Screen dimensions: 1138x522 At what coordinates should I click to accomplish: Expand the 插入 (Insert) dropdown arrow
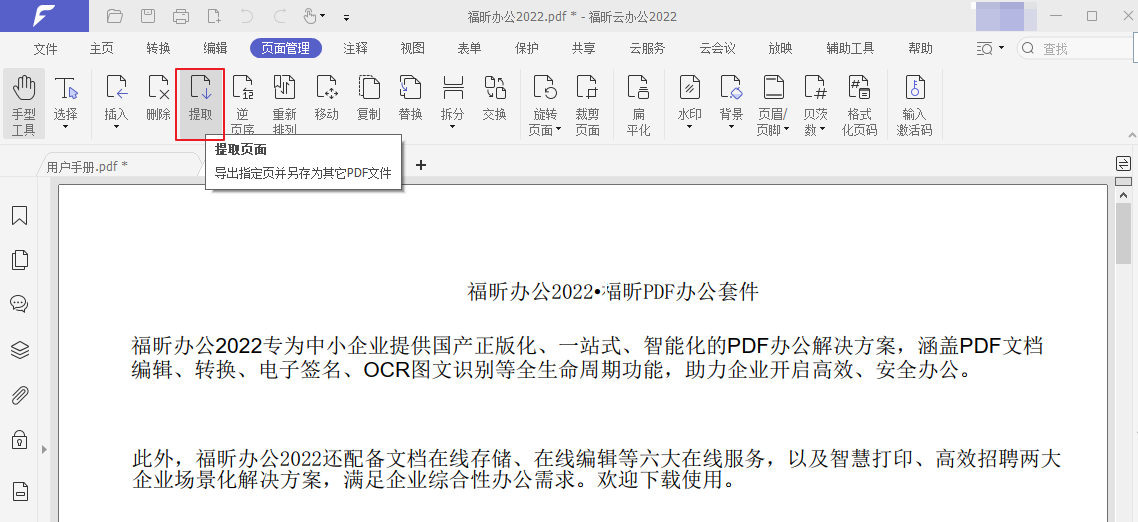117,128
